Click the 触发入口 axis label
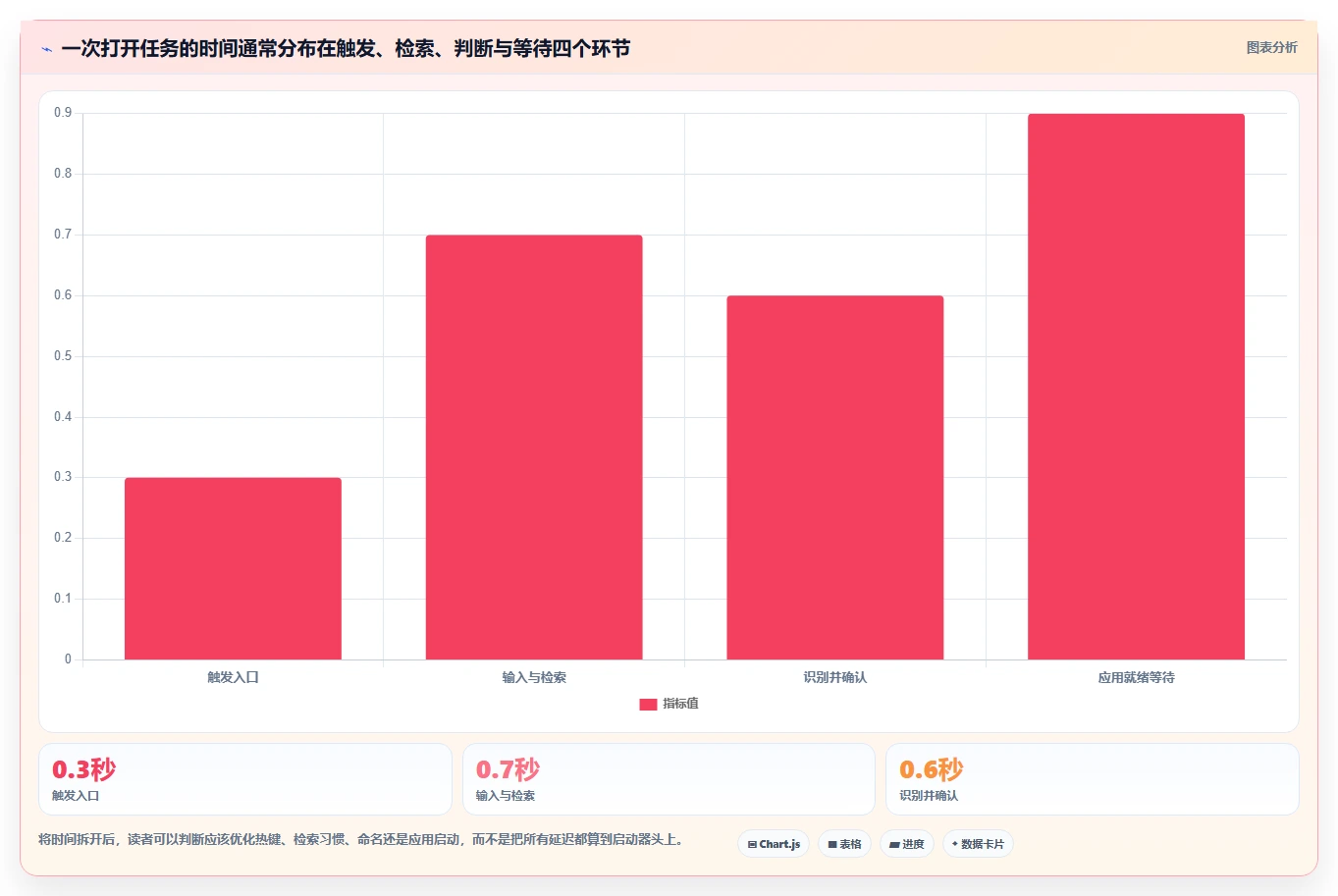1338x896 pixels. point(233,677)
